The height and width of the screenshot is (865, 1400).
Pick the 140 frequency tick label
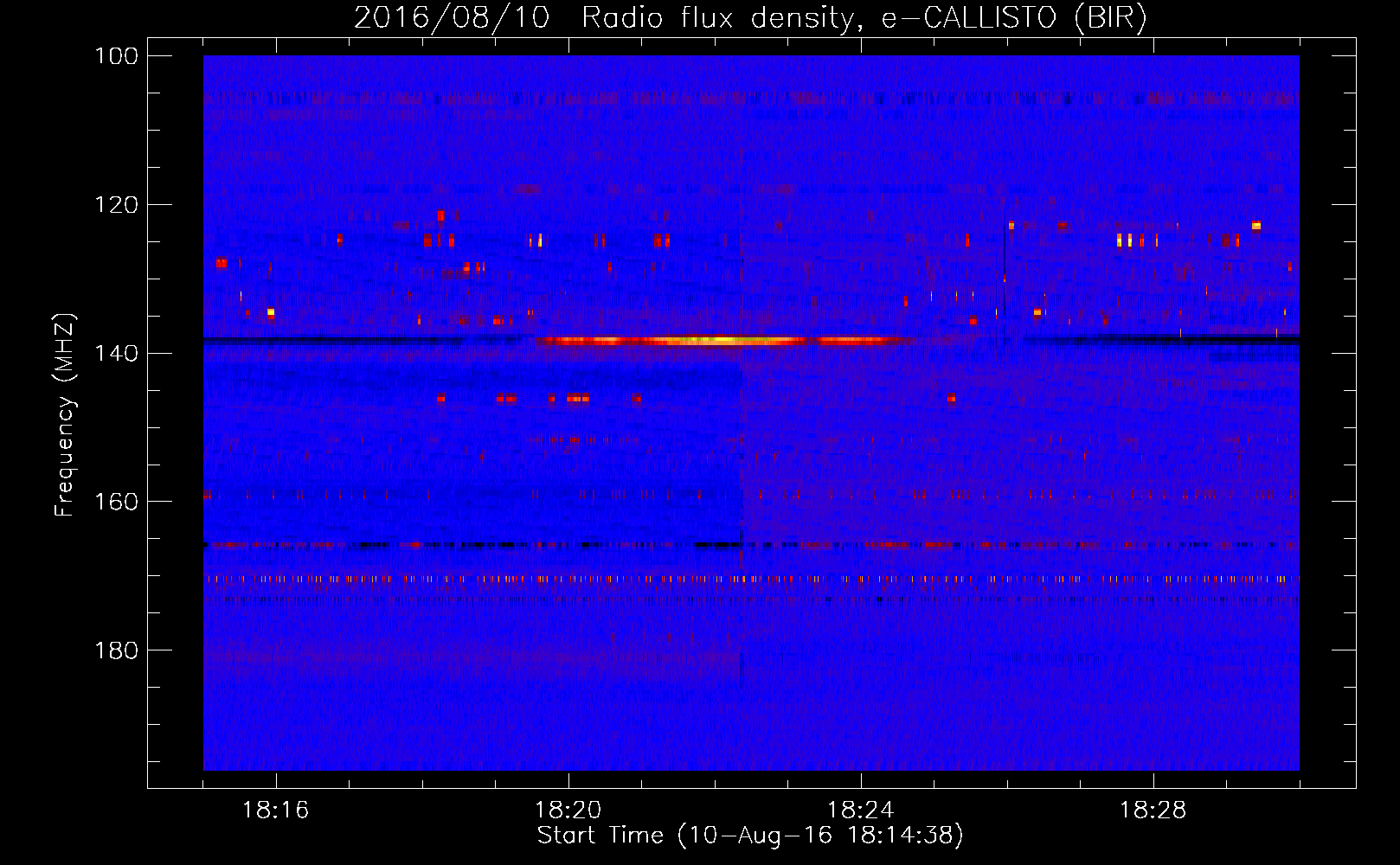point(117,353)
